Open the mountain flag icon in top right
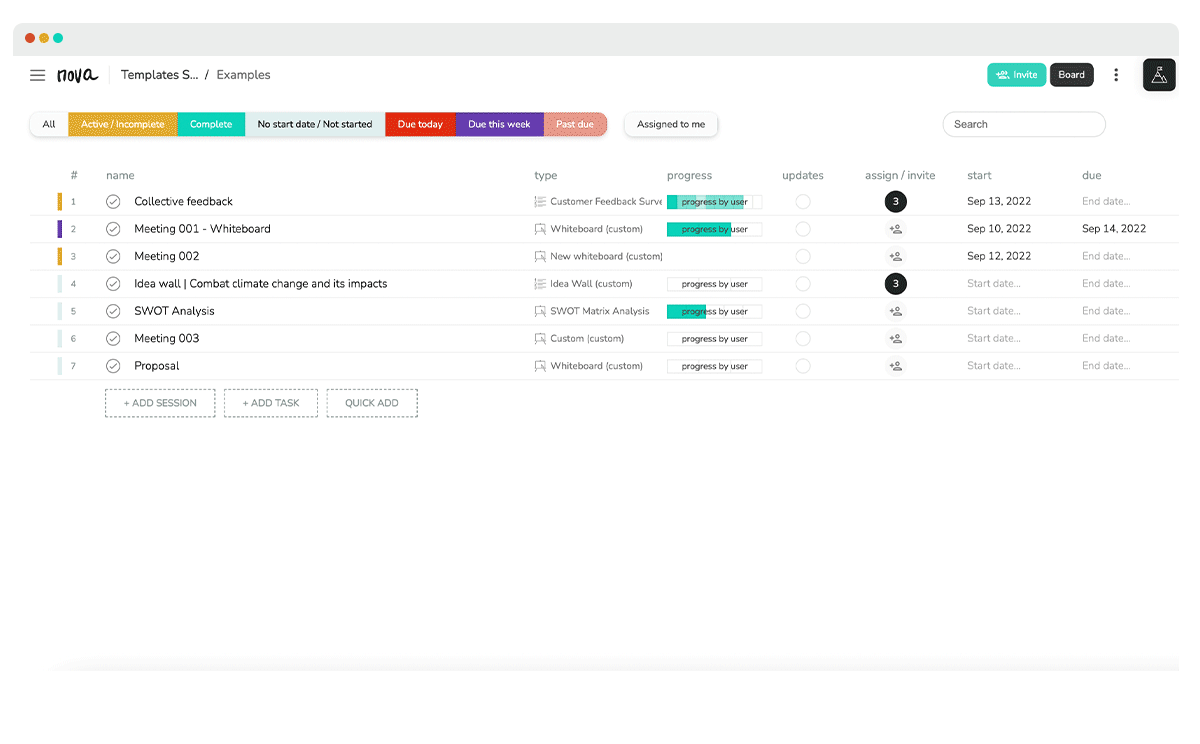The width and height of the screenshot is (1200, 744). (1159, 74)
